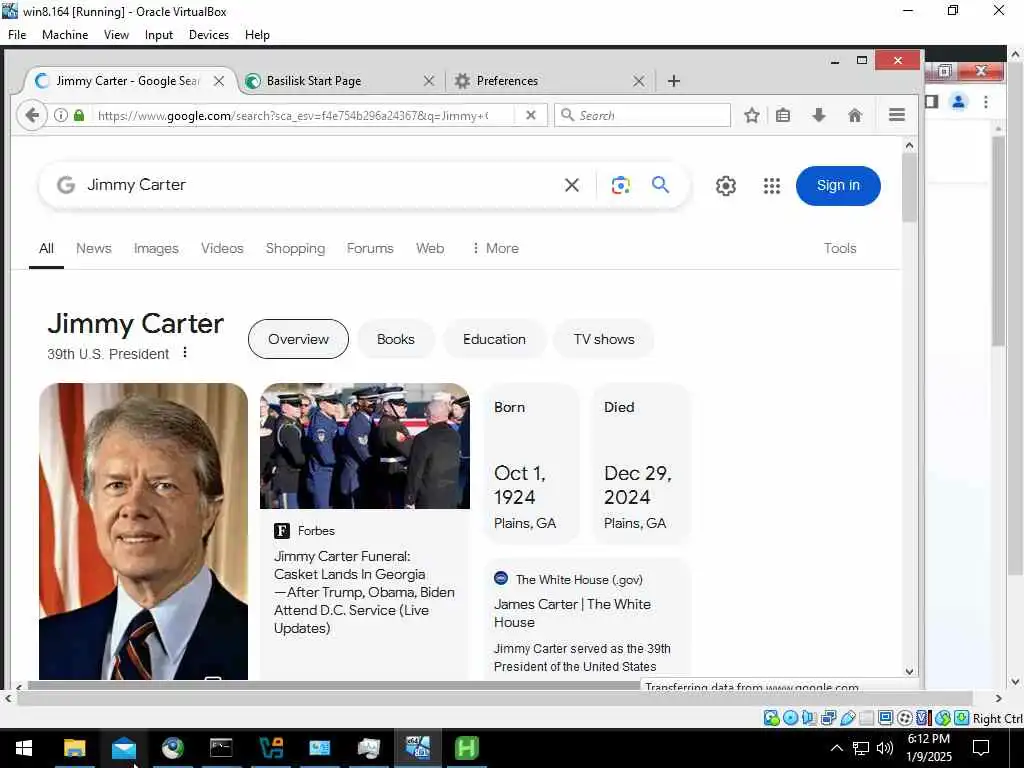Click the blue Google search magnifier
1024x768 pixels.
(660, 185)
